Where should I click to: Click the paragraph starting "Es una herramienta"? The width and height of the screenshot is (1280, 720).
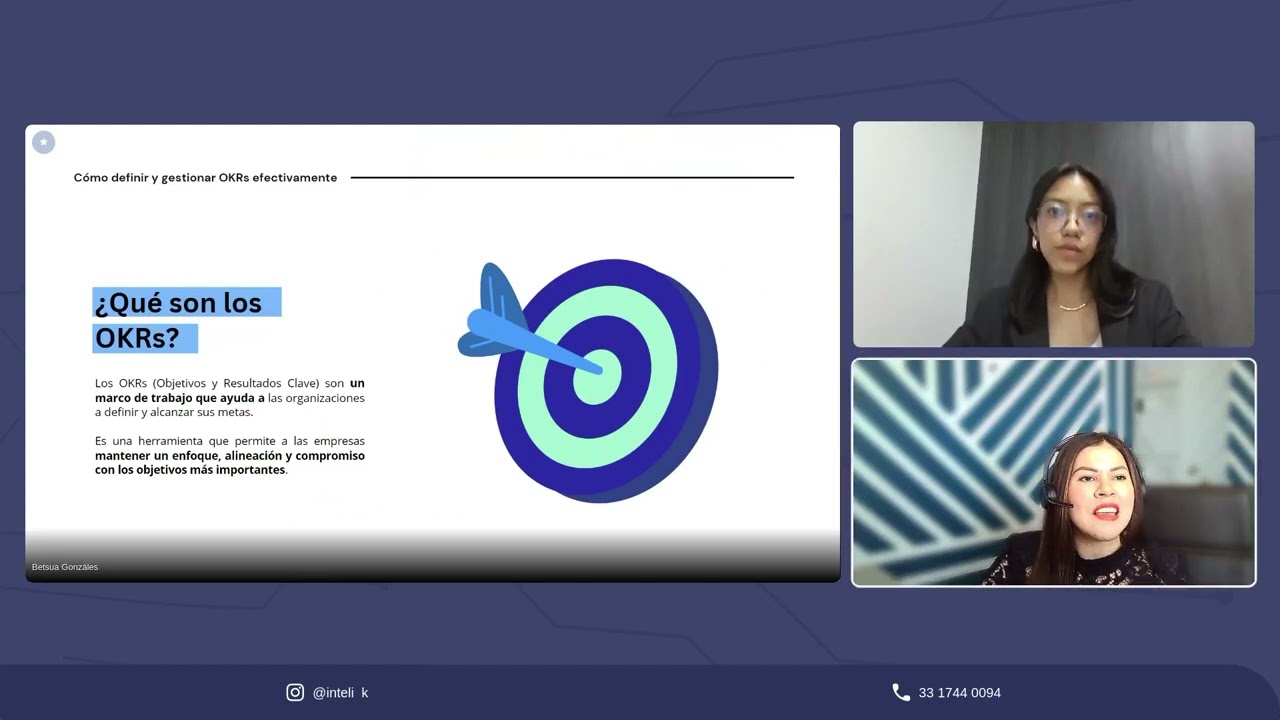pos(230,455)
